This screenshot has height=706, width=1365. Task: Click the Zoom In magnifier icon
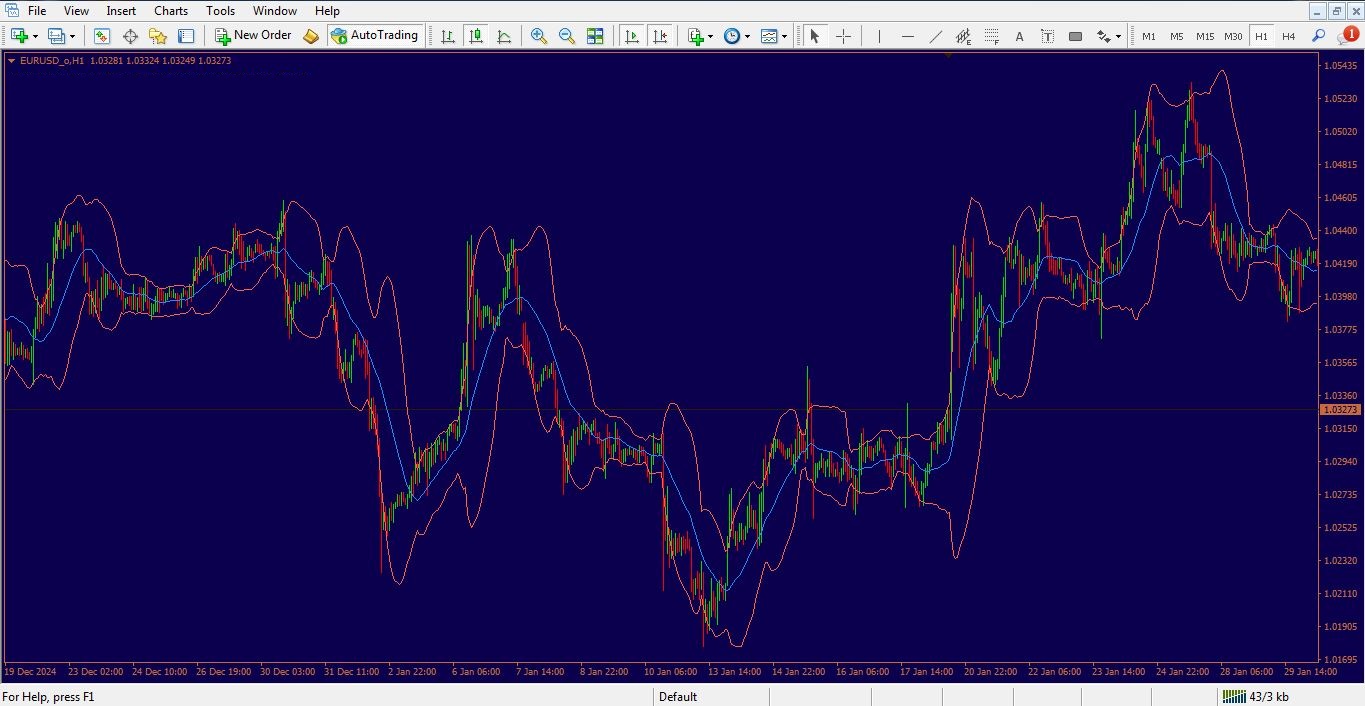coord(538,36)
